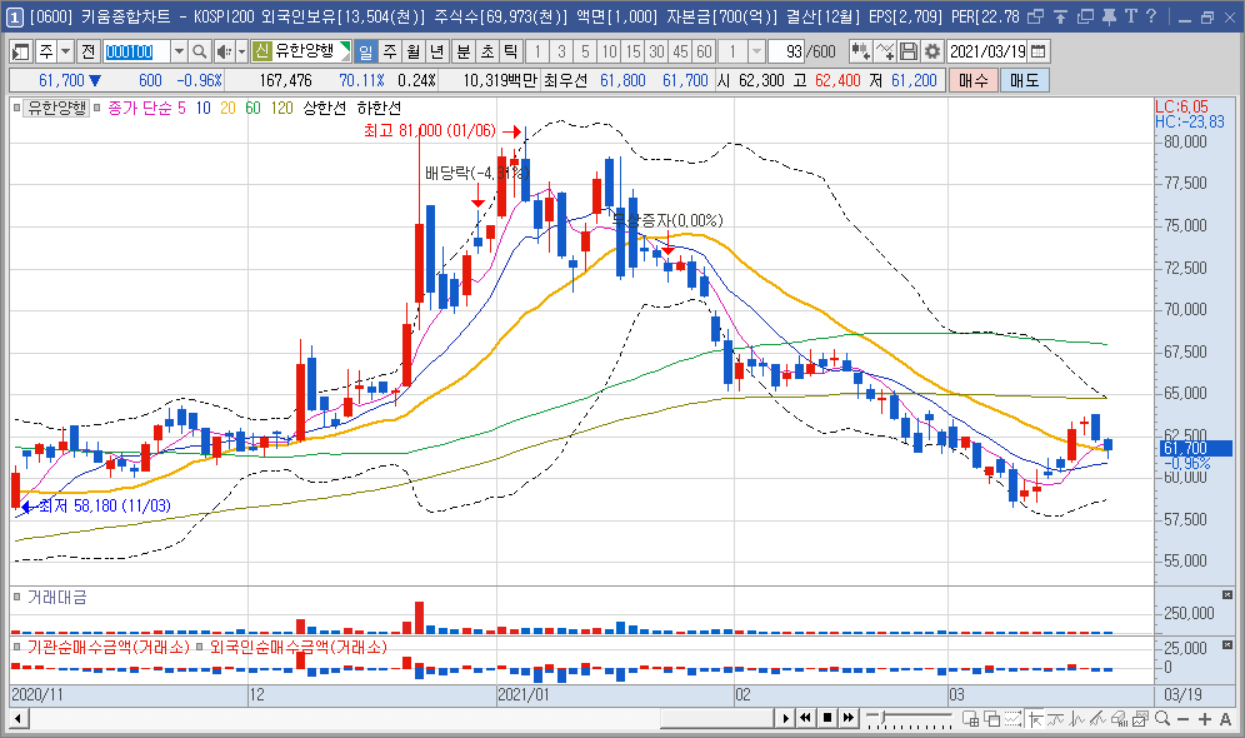1245x738 pixels.
Task: Click the chart zoom magnifier icon bottom
Action: pyautogui.click(x=1161, y=718)
